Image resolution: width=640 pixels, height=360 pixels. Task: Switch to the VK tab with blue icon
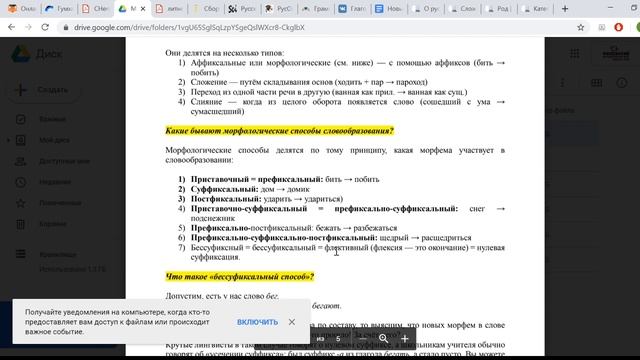[x=352, y=9]
